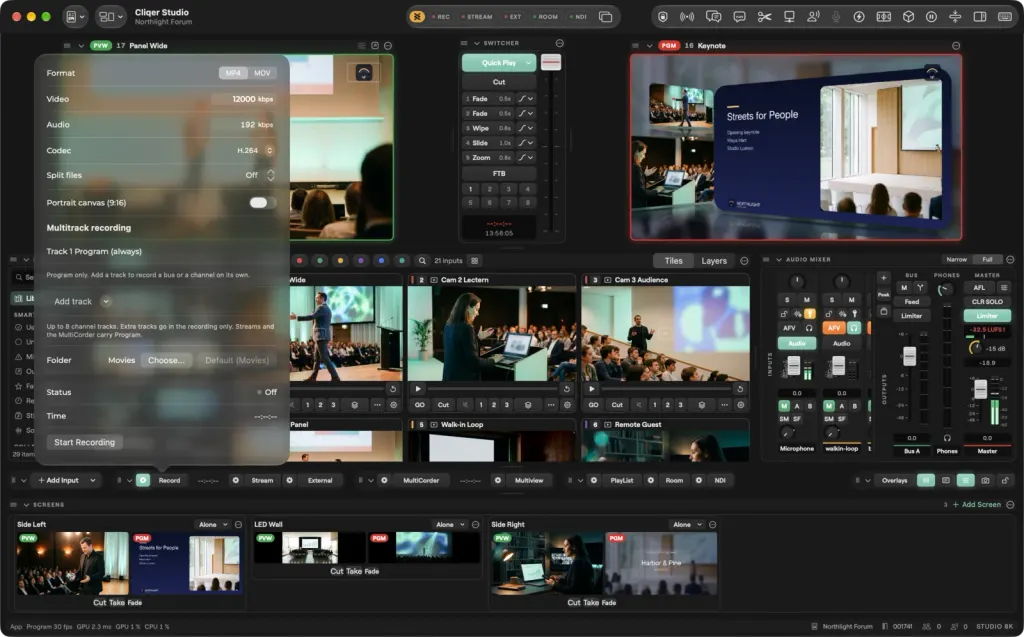Click the stacked windows icon next to NDI
The image size is (1024, 637).
[x=605, y=17]
